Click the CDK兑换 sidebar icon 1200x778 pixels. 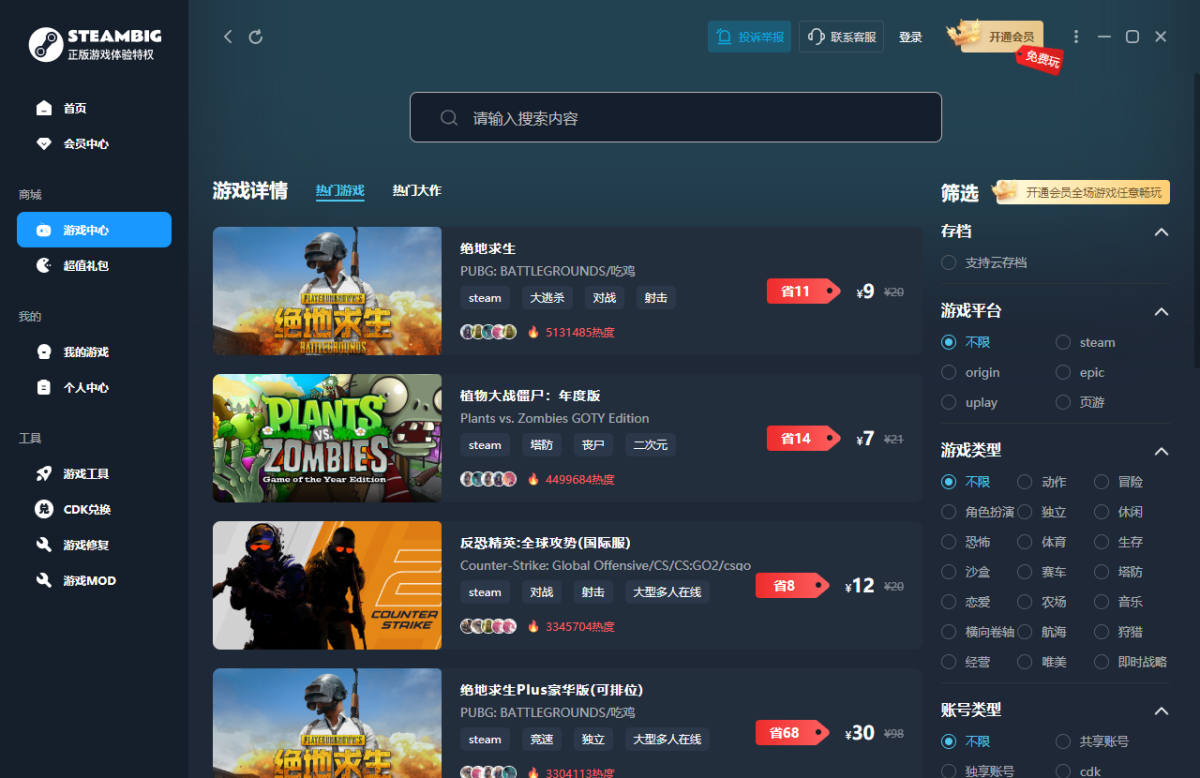click(x=44, y=509)
